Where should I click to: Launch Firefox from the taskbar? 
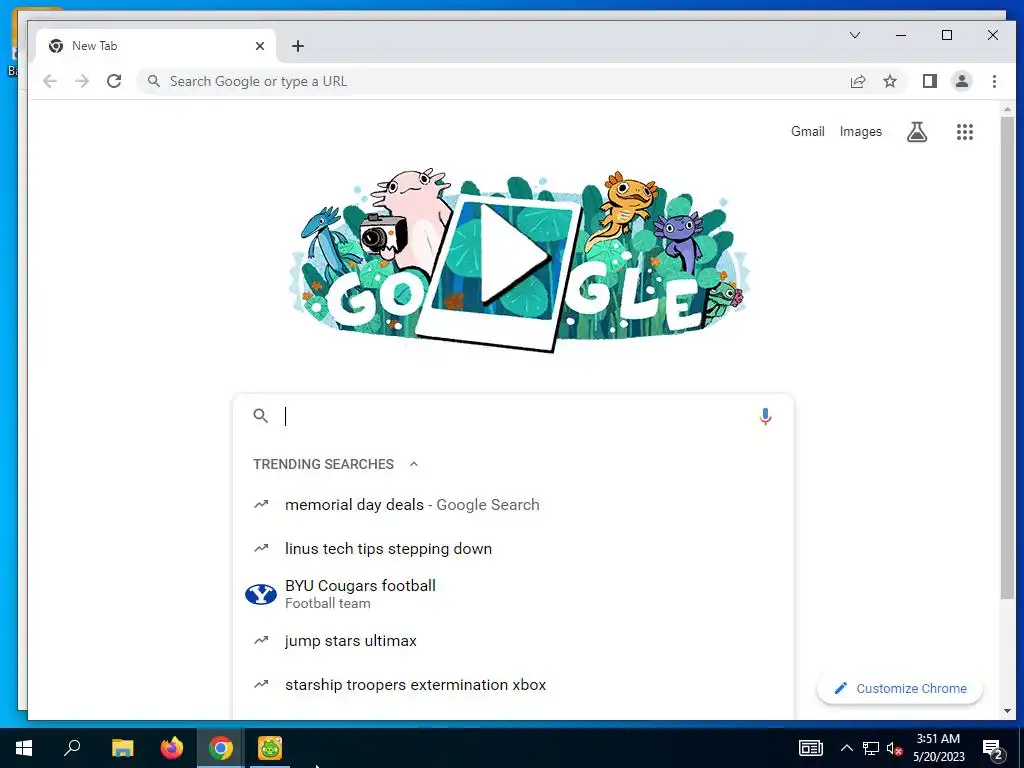pyautogui.click(x=172, y=748)
